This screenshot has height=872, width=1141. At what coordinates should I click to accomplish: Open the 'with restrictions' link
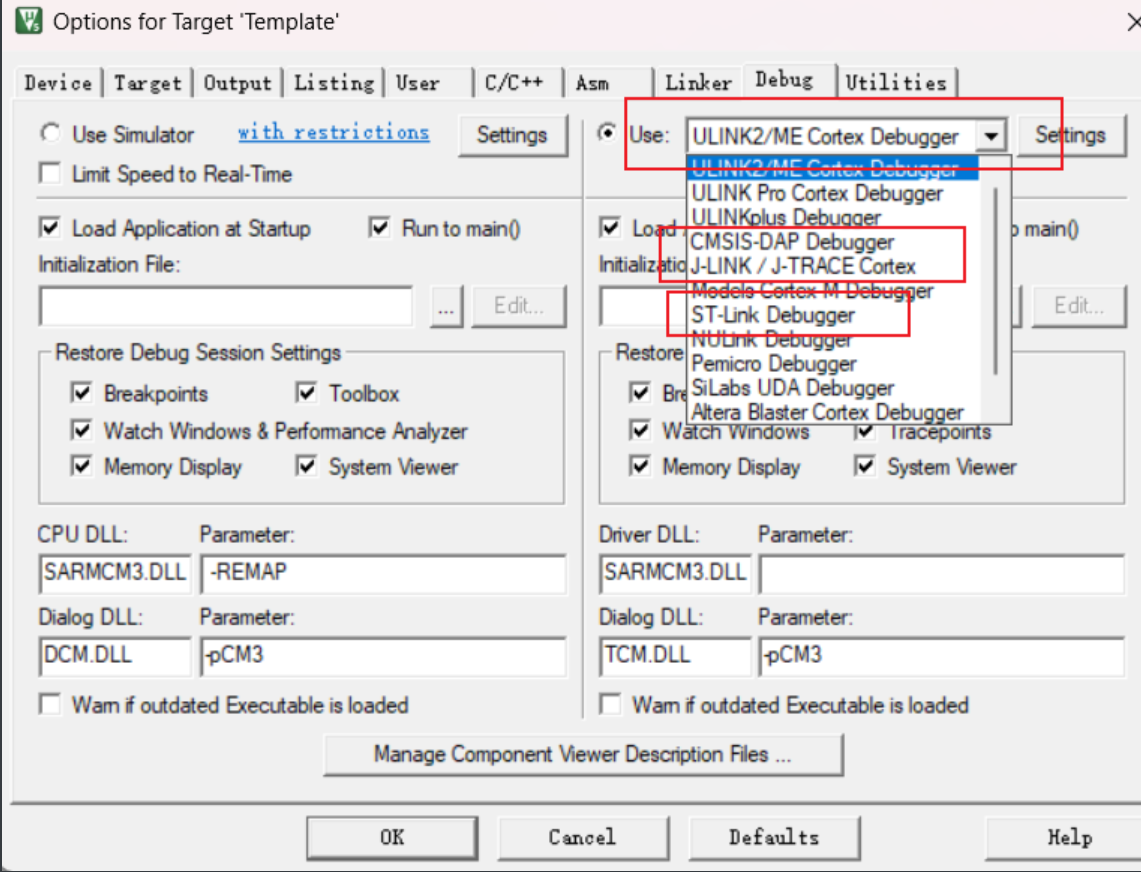point(333,132)
